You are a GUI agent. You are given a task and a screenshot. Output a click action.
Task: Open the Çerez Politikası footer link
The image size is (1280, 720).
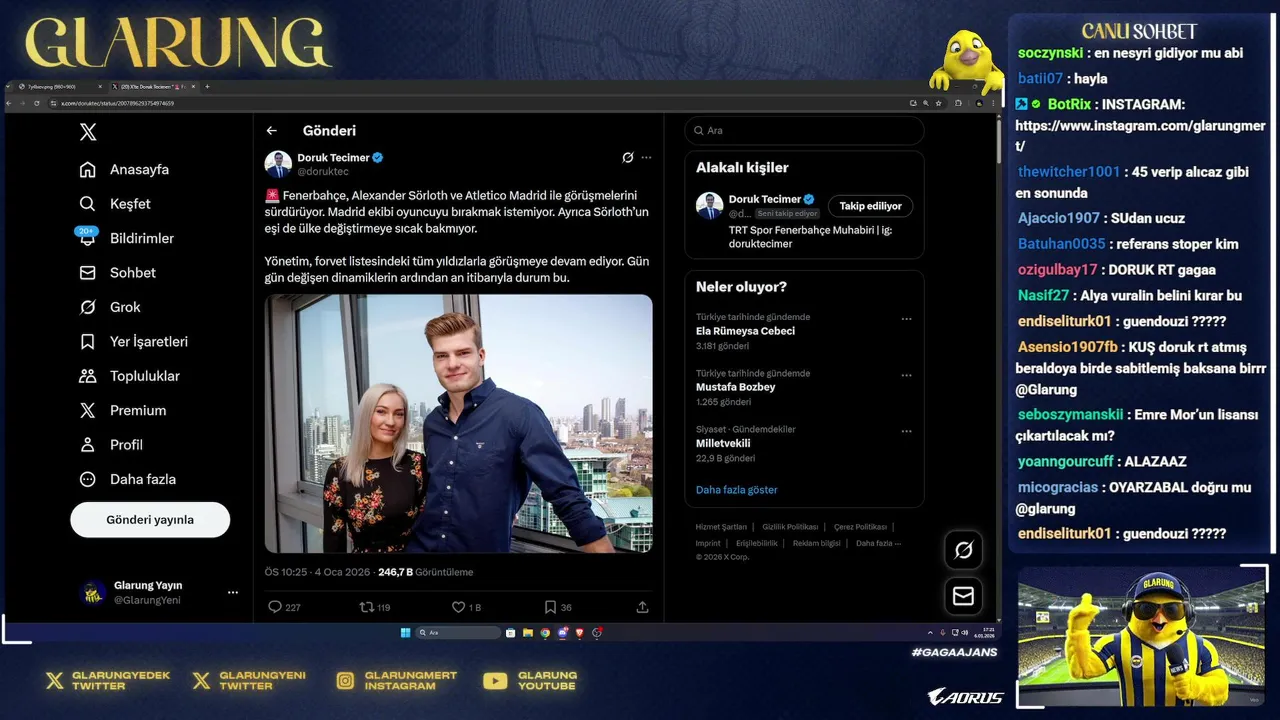click(860, 527)
